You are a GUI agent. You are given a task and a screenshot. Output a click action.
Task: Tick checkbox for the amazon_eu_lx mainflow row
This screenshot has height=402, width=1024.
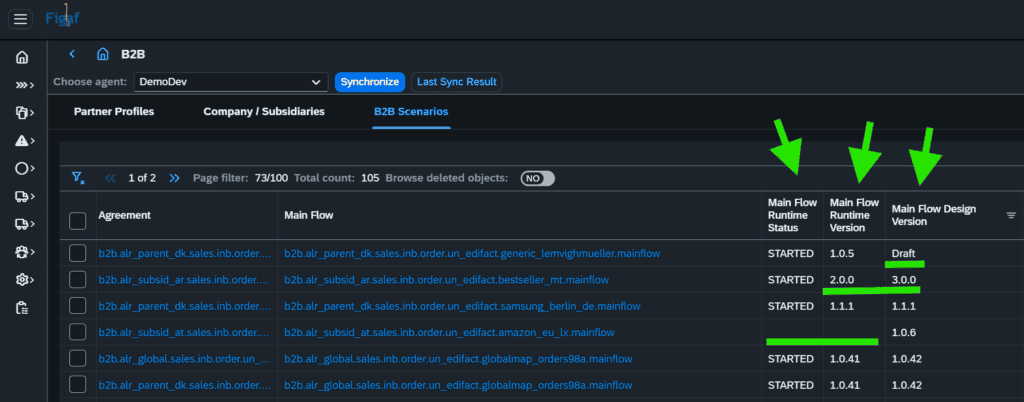point(78,332)
